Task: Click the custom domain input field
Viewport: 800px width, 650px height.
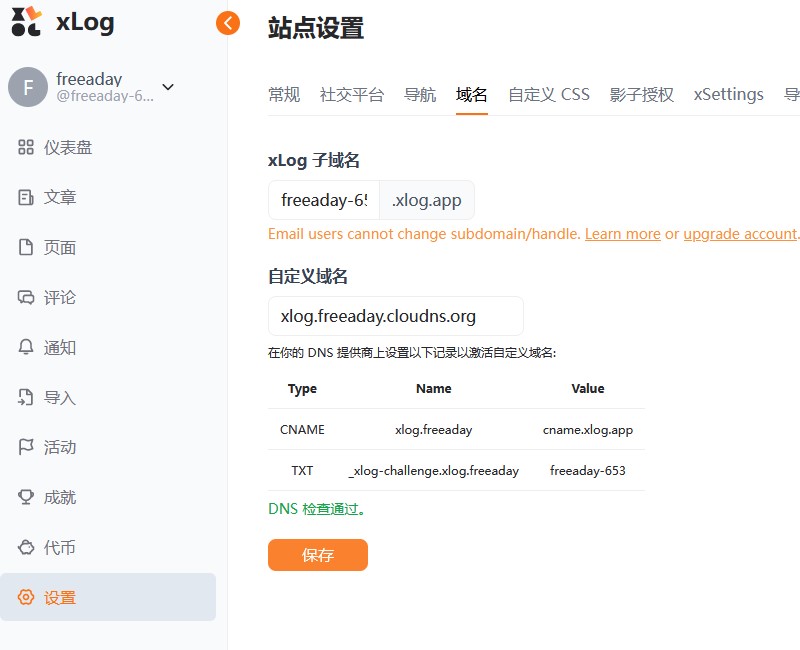Action: (396, 316)
